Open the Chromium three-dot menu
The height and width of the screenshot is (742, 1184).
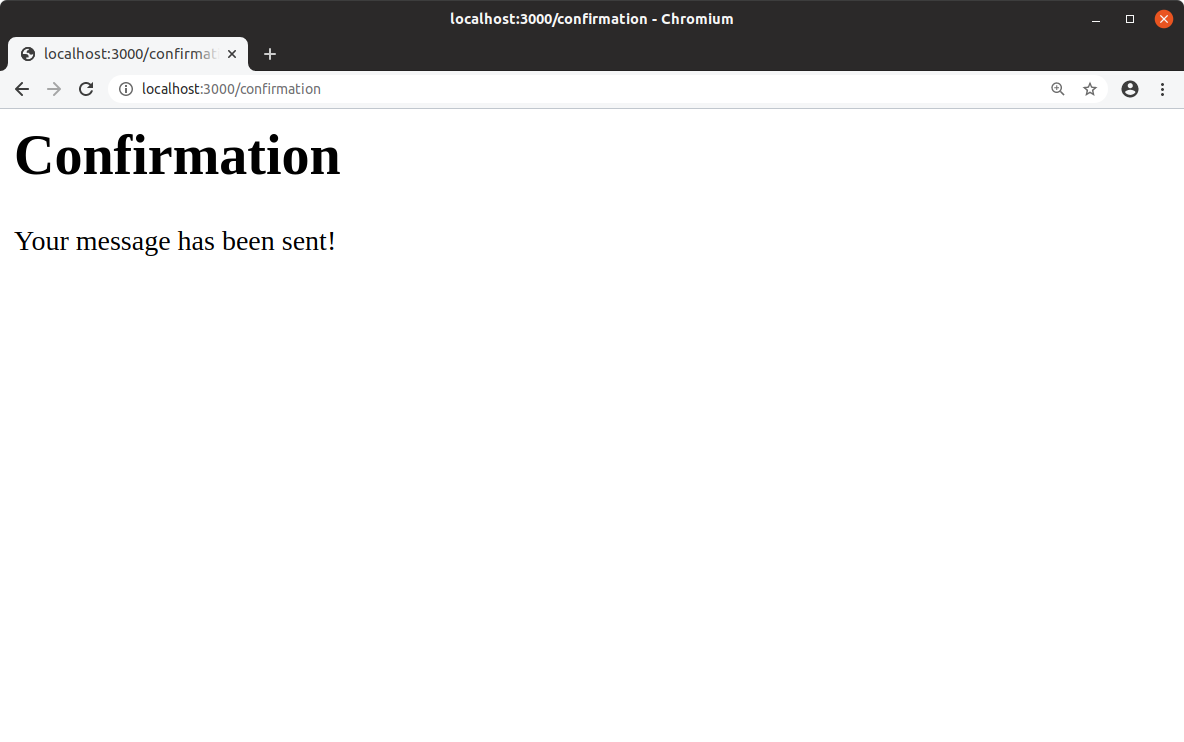[x=1162, y=89]
